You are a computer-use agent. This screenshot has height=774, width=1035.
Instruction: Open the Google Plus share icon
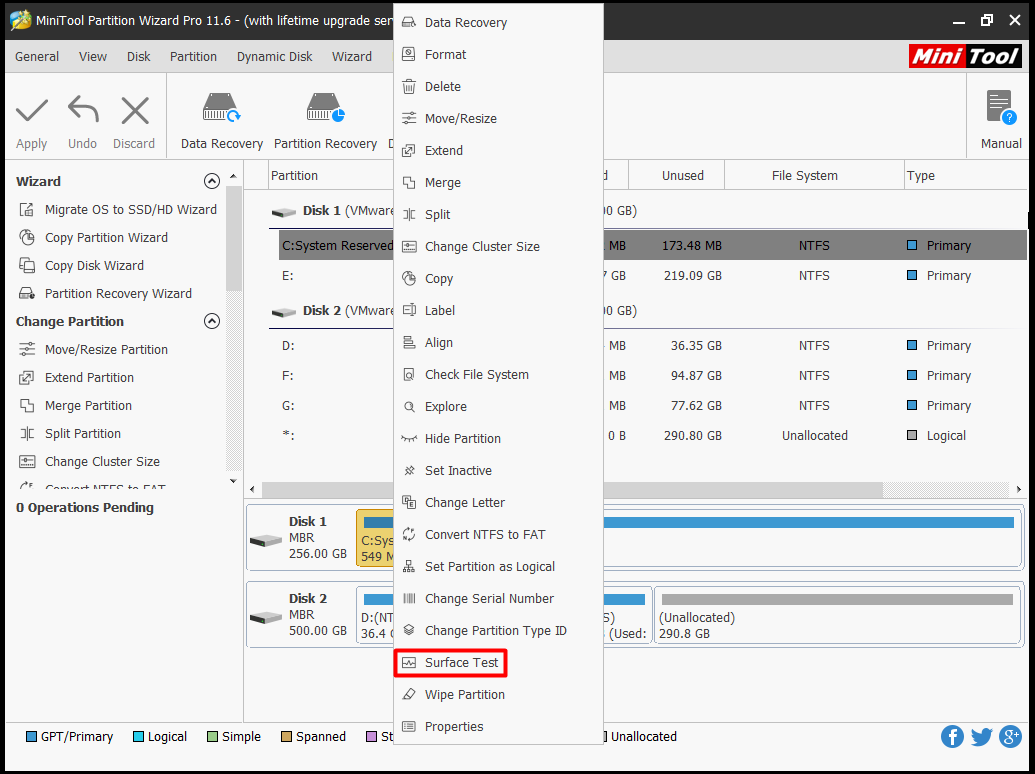pos(1011,736)
